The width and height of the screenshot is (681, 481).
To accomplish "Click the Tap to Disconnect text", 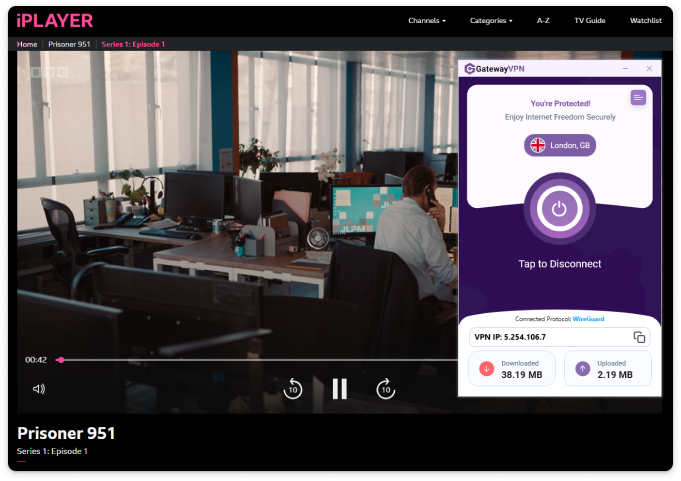I will [559, 264].
